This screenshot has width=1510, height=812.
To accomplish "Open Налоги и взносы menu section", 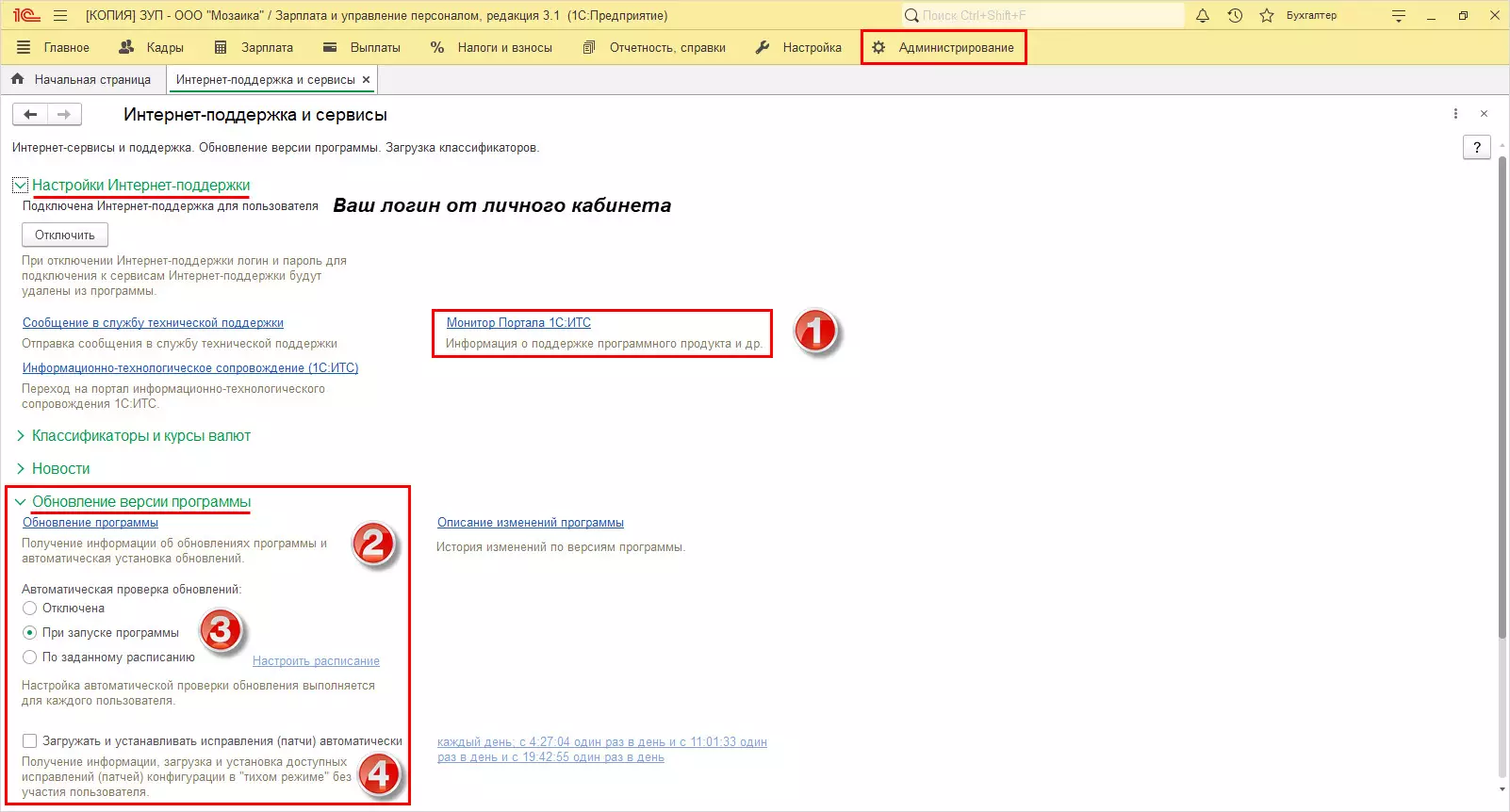I will [491, 47].
